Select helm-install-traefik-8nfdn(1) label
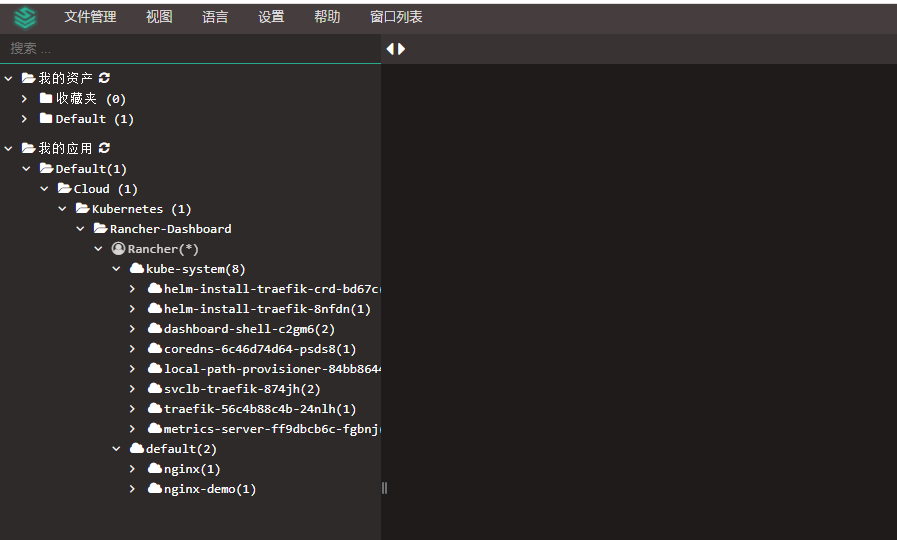Screen dimensions: 897x540 tap(267, 309)
